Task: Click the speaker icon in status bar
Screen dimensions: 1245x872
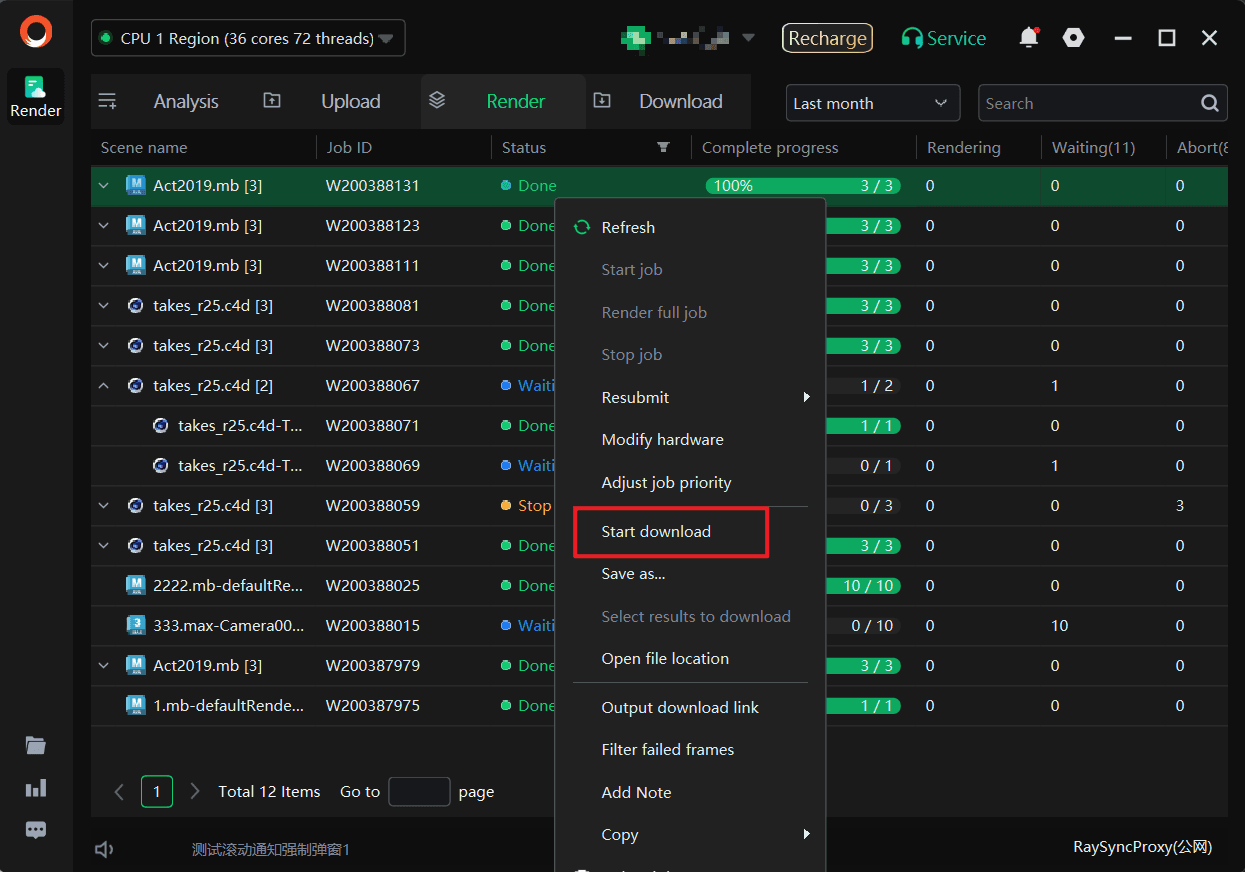Action: pos(103,849)
